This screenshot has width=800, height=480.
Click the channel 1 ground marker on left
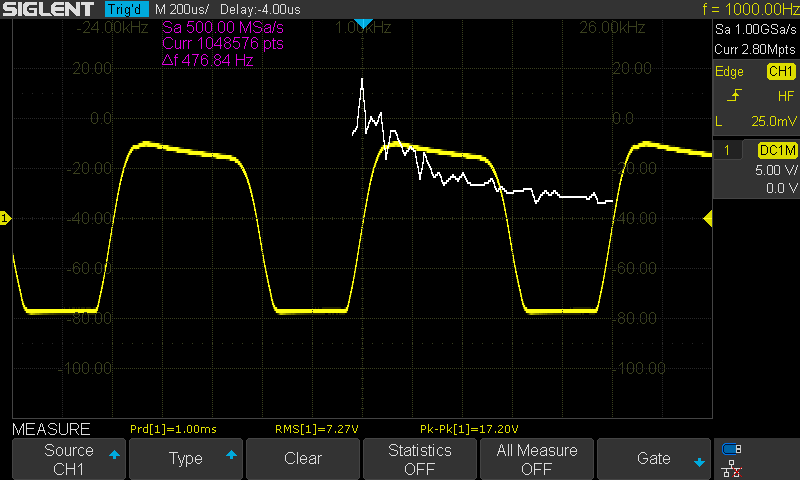tap(5, 218)
